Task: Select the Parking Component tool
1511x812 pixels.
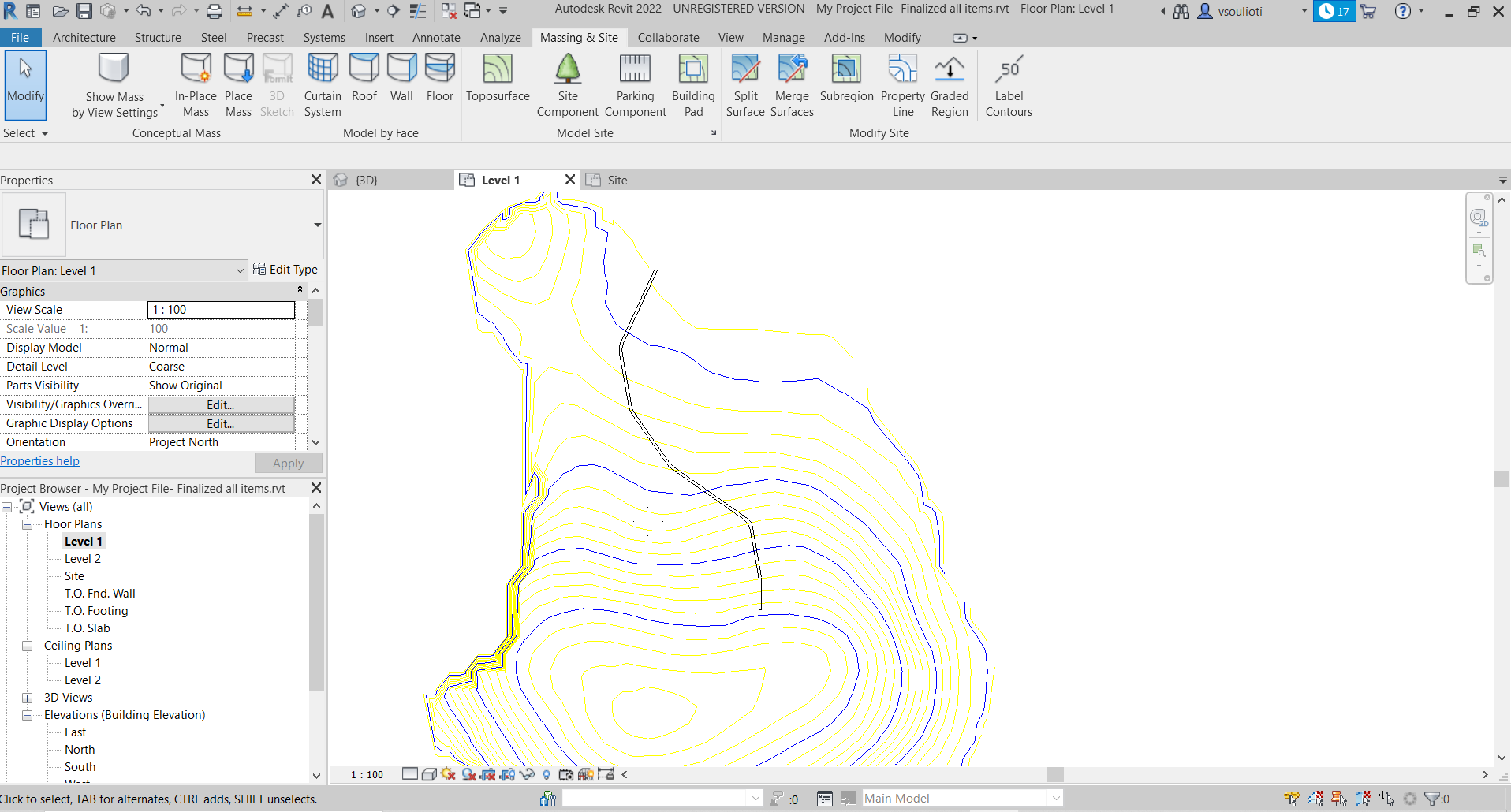Action: (636, 86)
